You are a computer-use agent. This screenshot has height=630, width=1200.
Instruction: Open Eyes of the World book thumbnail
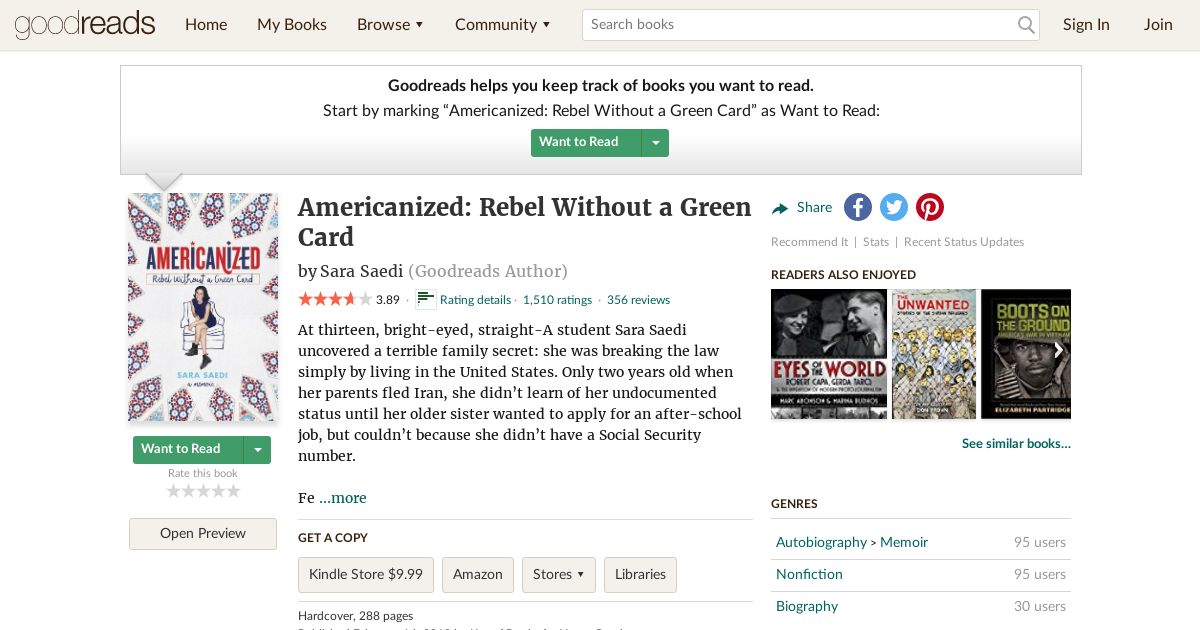coord(829,354)
